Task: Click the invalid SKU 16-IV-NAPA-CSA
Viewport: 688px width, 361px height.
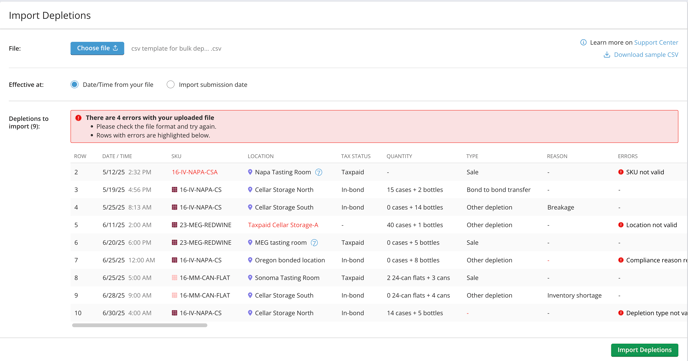Action: pyautogui.click(x=194, y=172)
